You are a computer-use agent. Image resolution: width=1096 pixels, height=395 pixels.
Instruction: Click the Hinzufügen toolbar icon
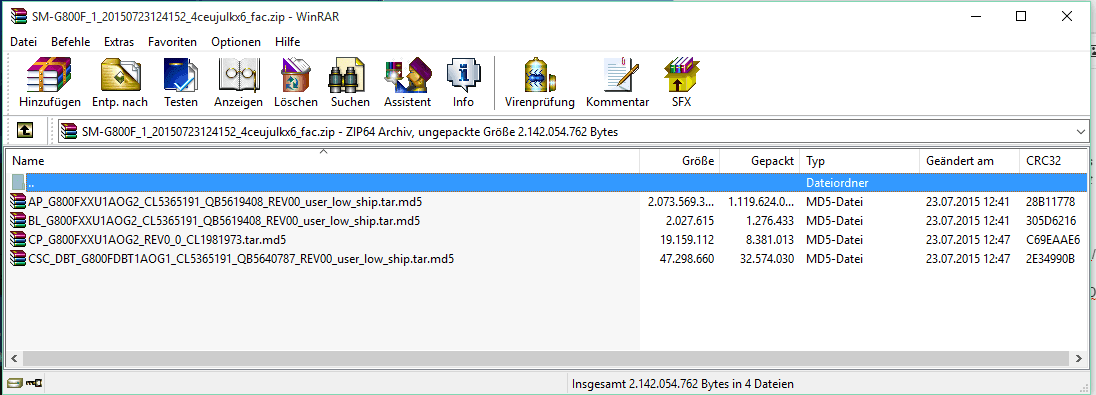[x=50, y=76]
